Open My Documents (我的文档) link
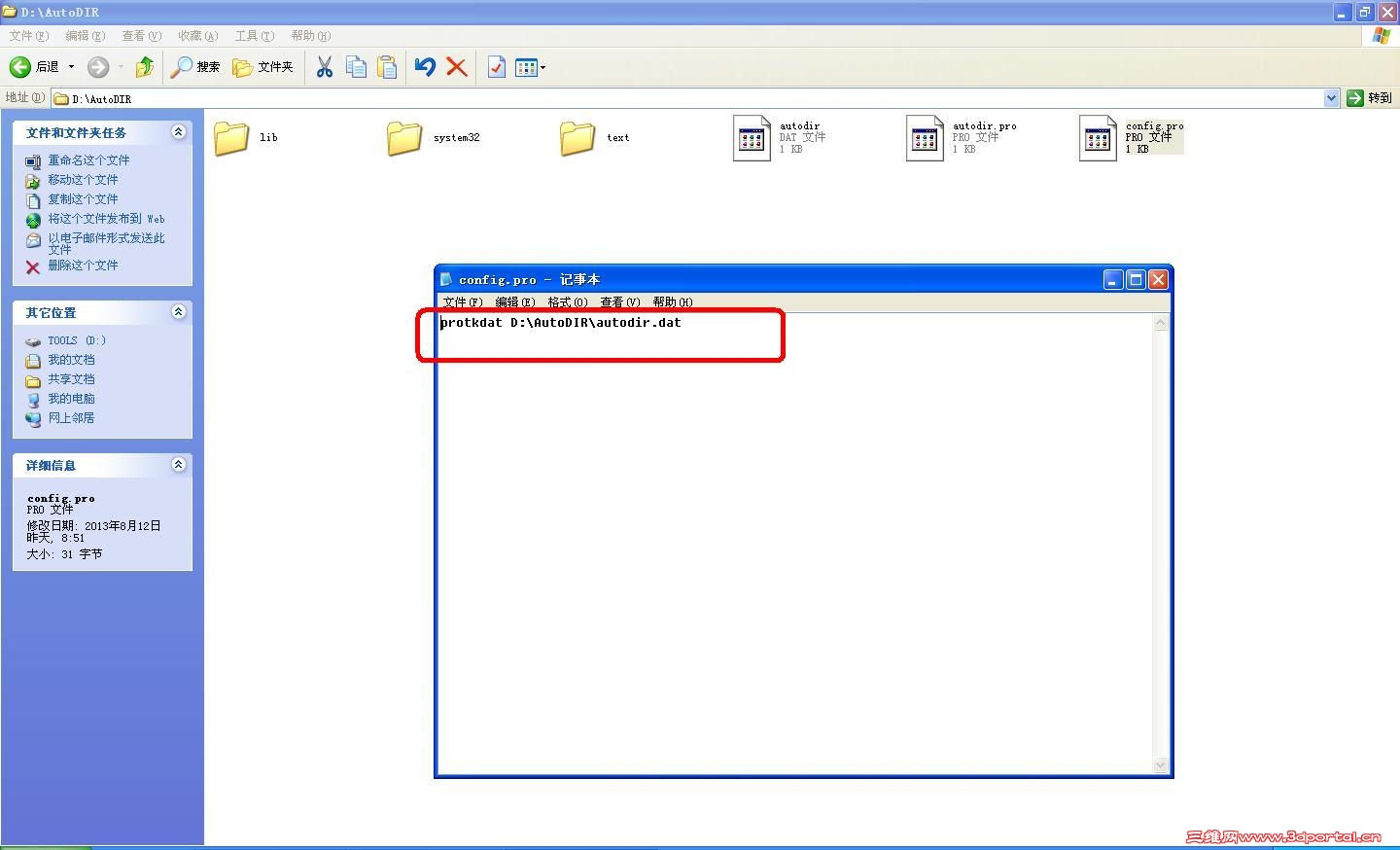 pos(71,360)
